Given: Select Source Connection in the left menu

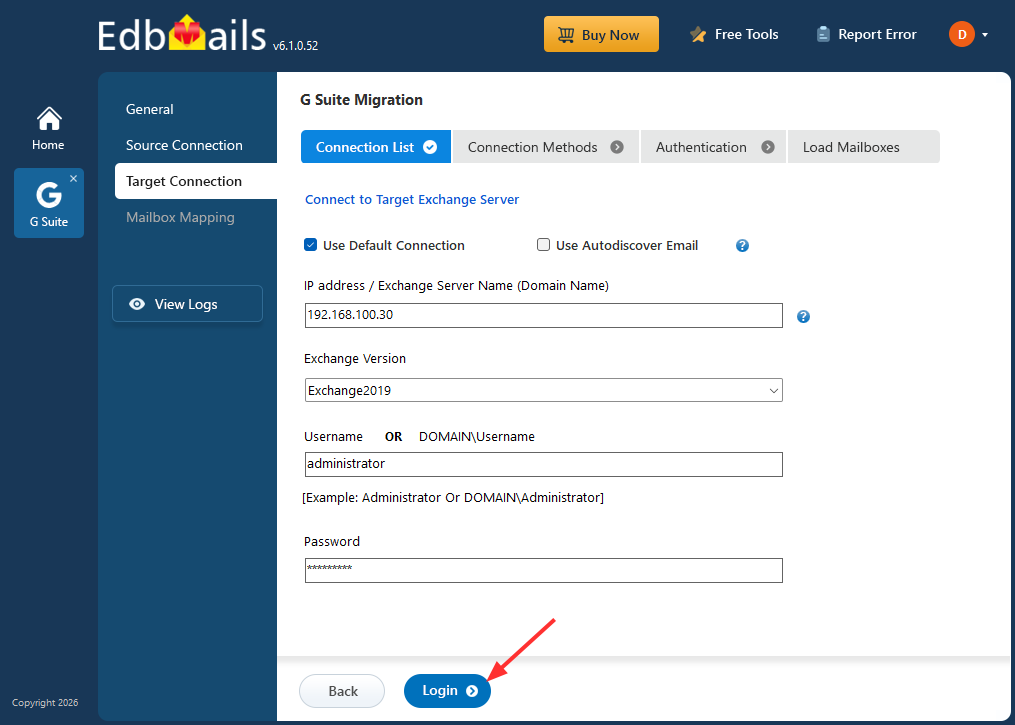Looking at the screenshot, I should coord(184,145).
